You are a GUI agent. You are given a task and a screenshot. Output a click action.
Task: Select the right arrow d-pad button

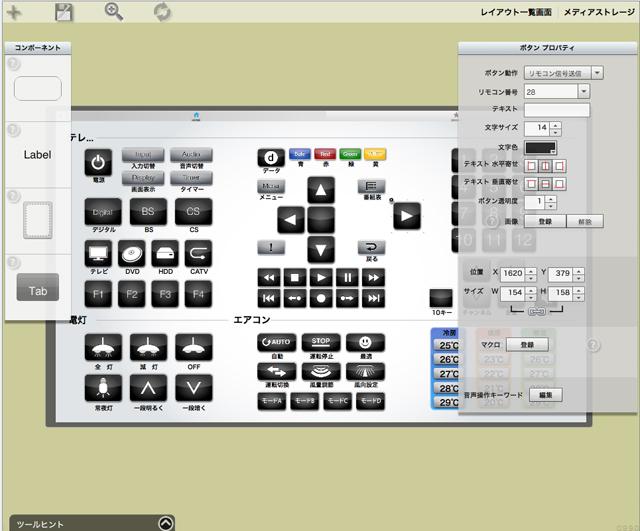pyautogui.click(x=407, y=216)
